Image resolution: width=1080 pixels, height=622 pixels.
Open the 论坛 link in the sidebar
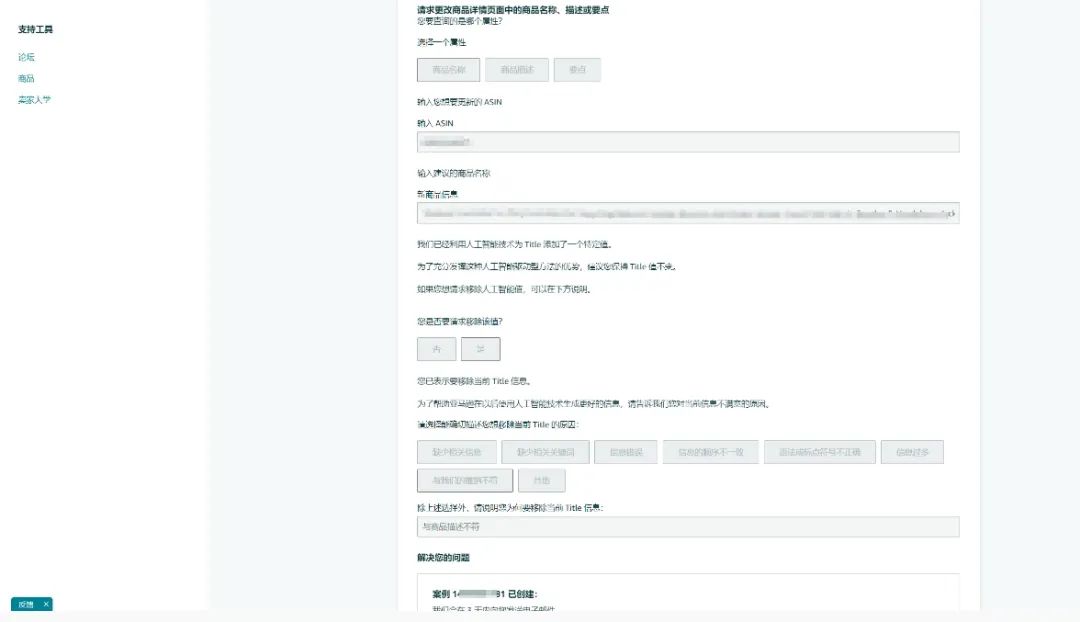pyautogui.click(x=26, y=57)
